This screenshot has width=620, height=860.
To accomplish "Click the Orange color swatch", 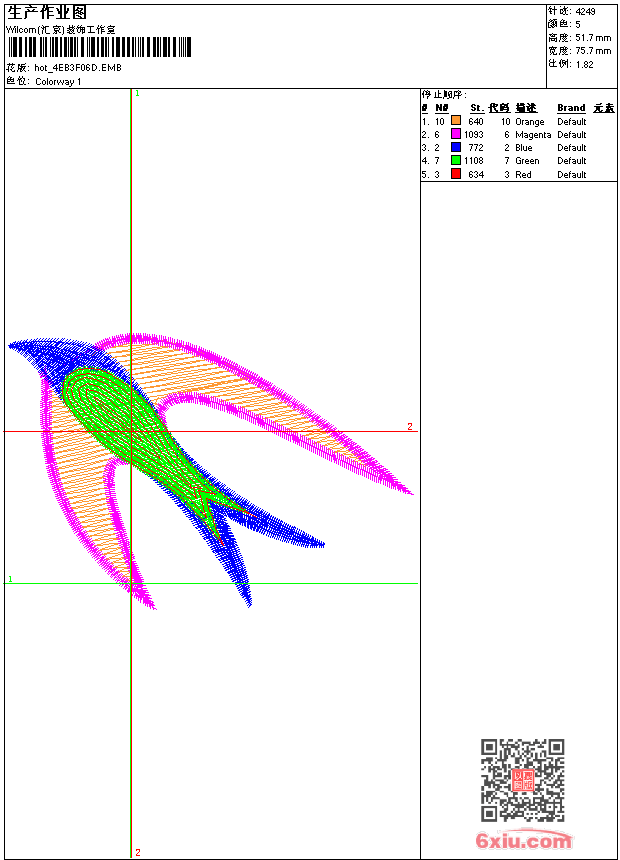I will click(x=455, y=121).
